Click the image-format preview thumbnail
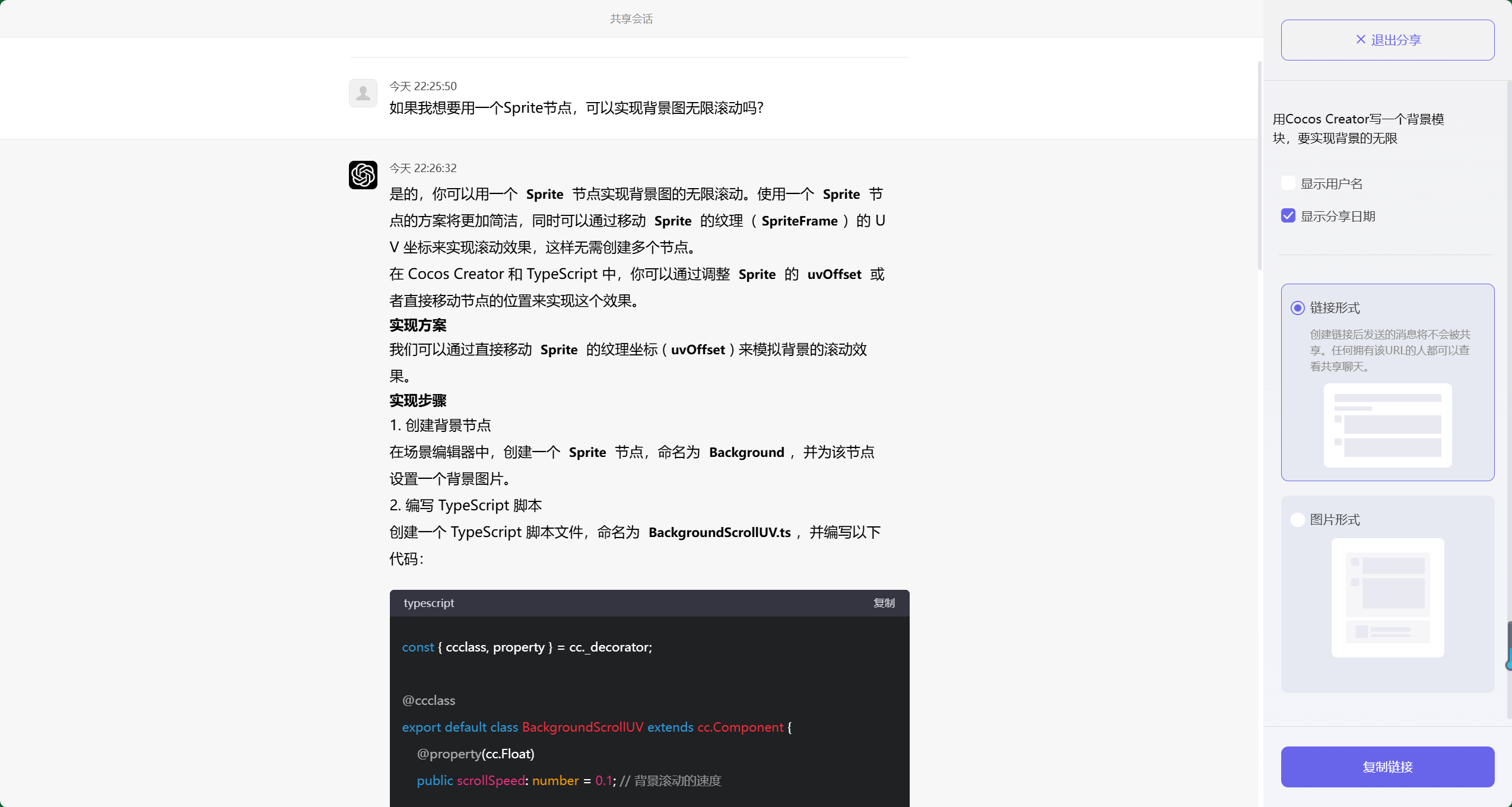 tap(1387, 597)
